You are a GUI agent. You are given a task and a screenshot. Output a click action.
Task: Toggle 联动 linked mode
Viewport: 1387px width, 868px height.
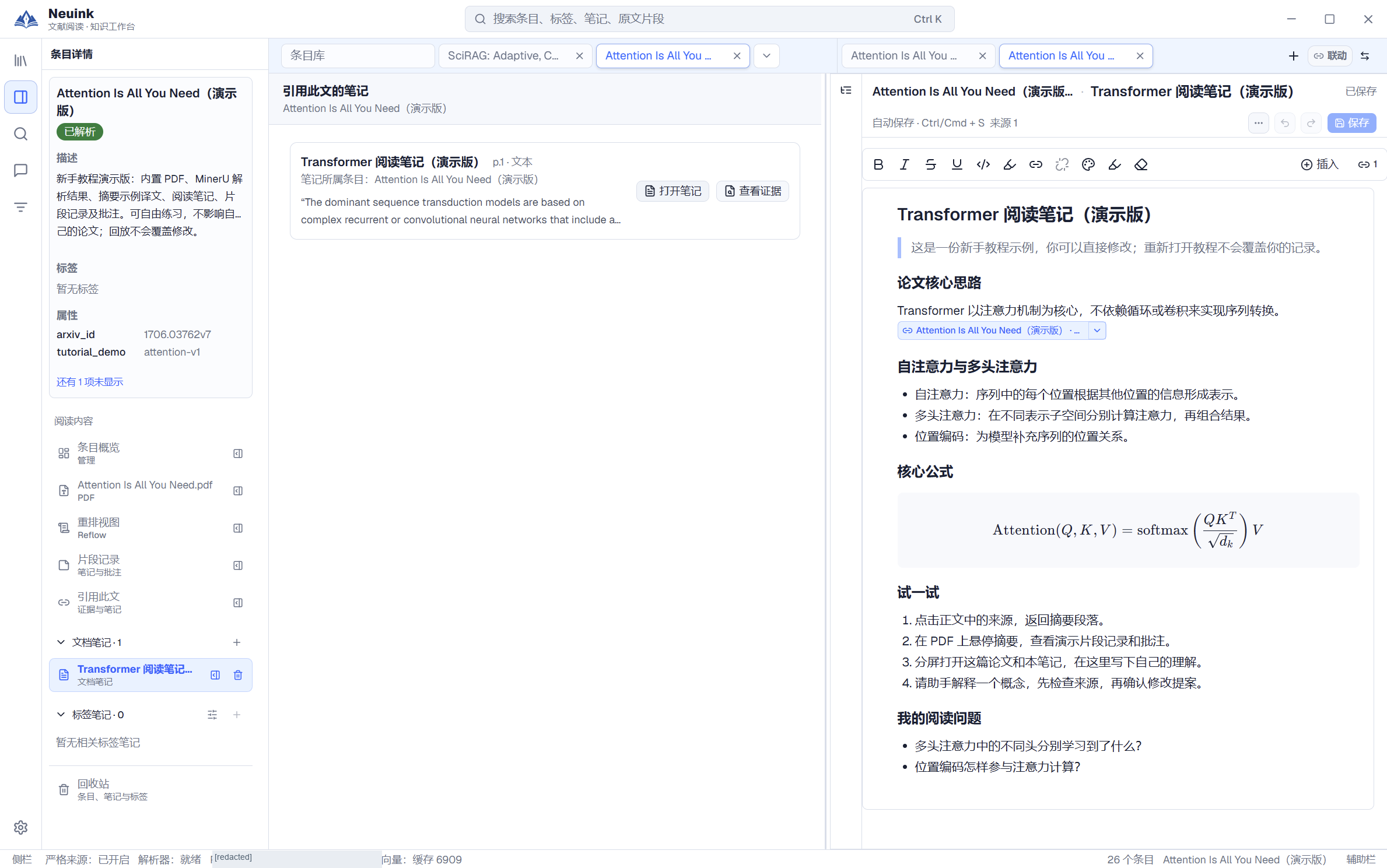[1331, 56]
